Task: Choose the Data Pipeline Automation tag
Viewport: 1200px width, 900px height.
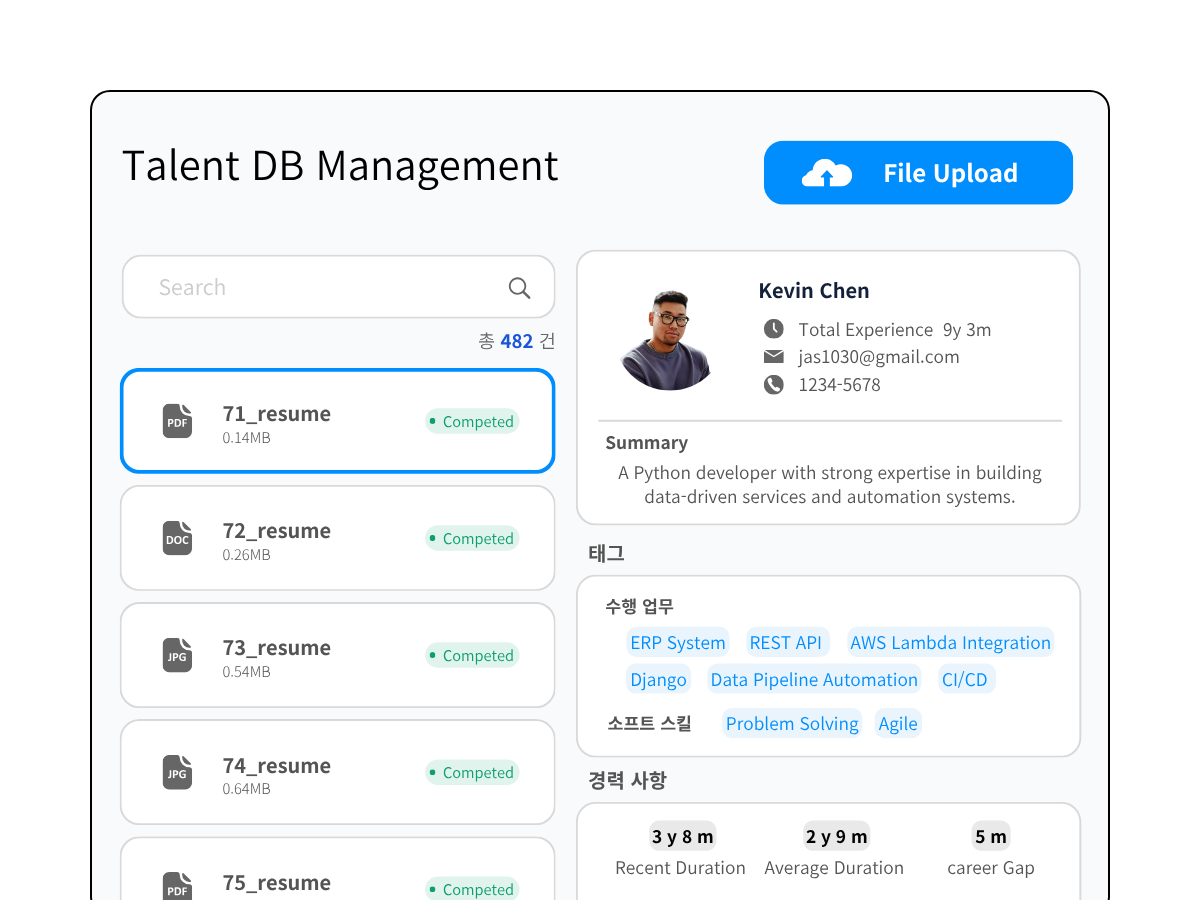Action: tap(813, 680)
